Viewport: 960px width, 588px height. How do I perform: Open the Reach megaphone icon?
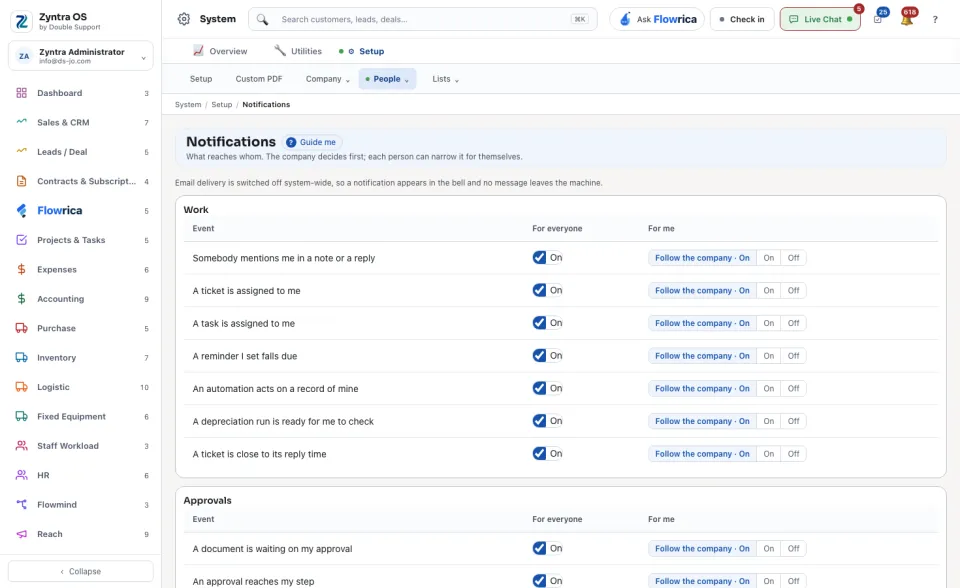[21, 534]
